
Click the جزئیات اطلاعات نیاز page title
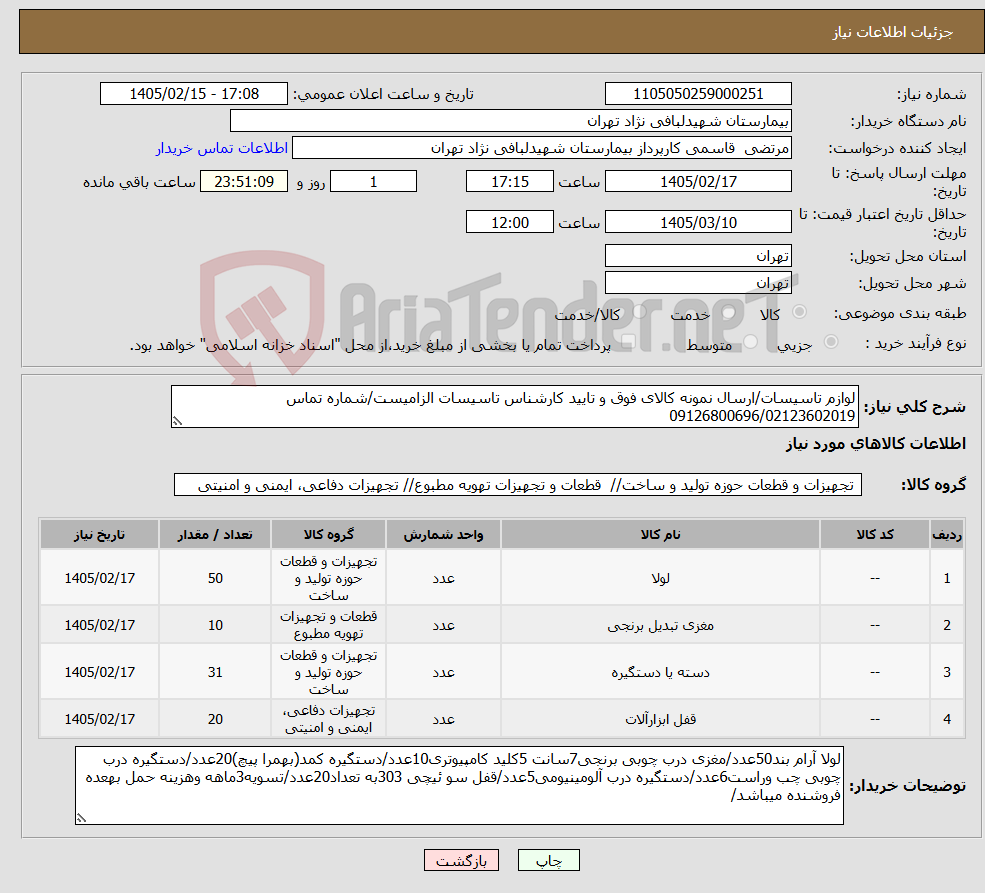(893, 32)
